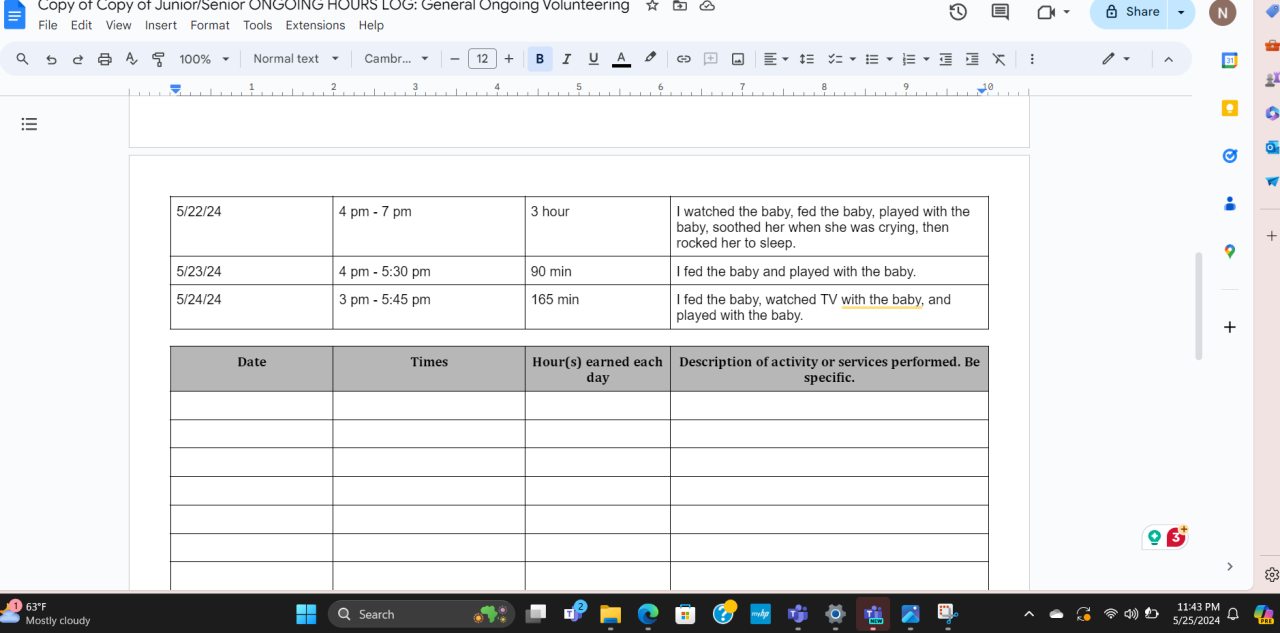Open the checklist options dropdown arrow
The height and width of the screenshot is (633, 1280).
(x=853, y=59)
